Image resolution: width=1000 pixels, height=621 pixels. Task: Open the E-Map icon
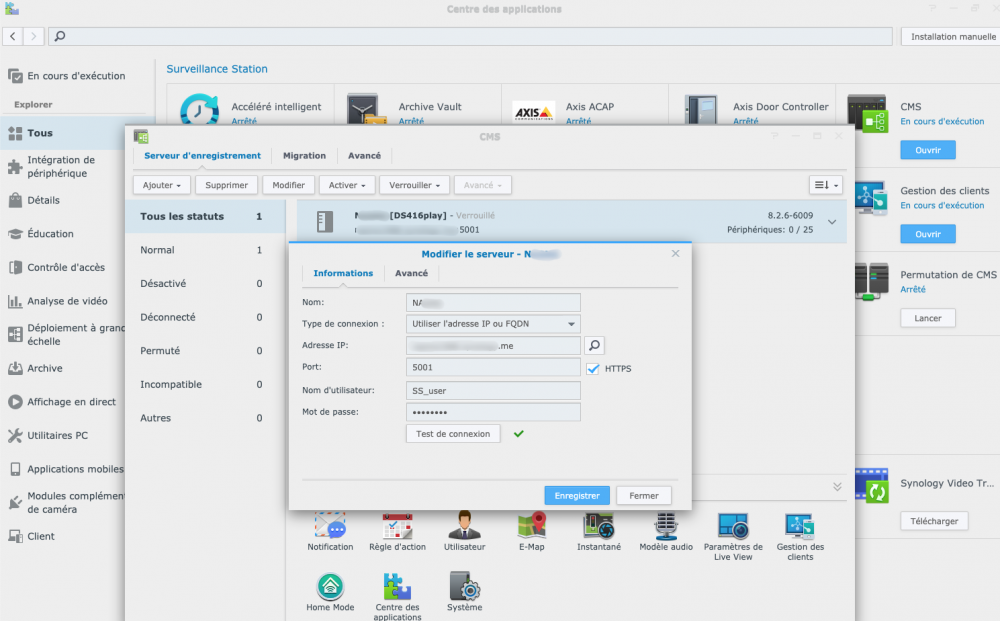coord(531,526)
